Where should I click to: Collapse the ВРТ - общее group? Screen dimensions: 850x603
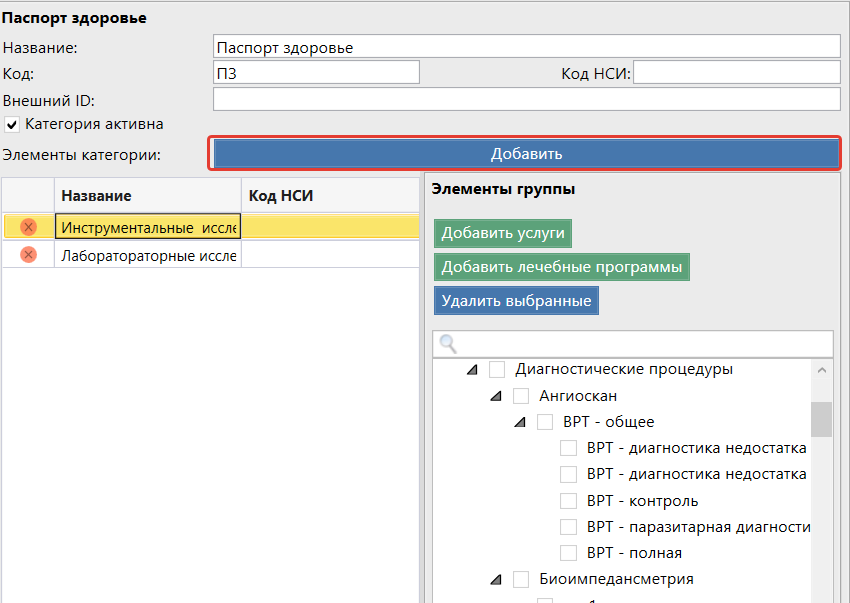(520, 423)
